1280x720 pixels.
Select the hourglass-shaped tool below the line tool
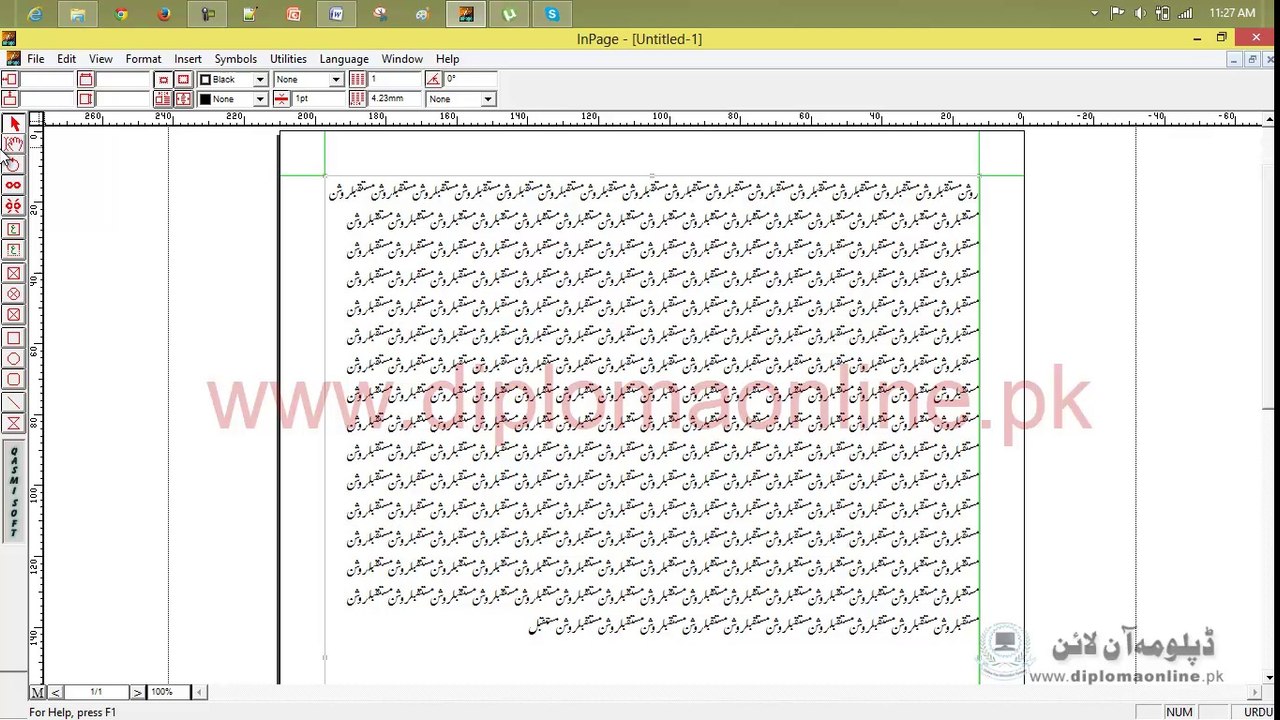pyautogui.click(x=14, y=424)
